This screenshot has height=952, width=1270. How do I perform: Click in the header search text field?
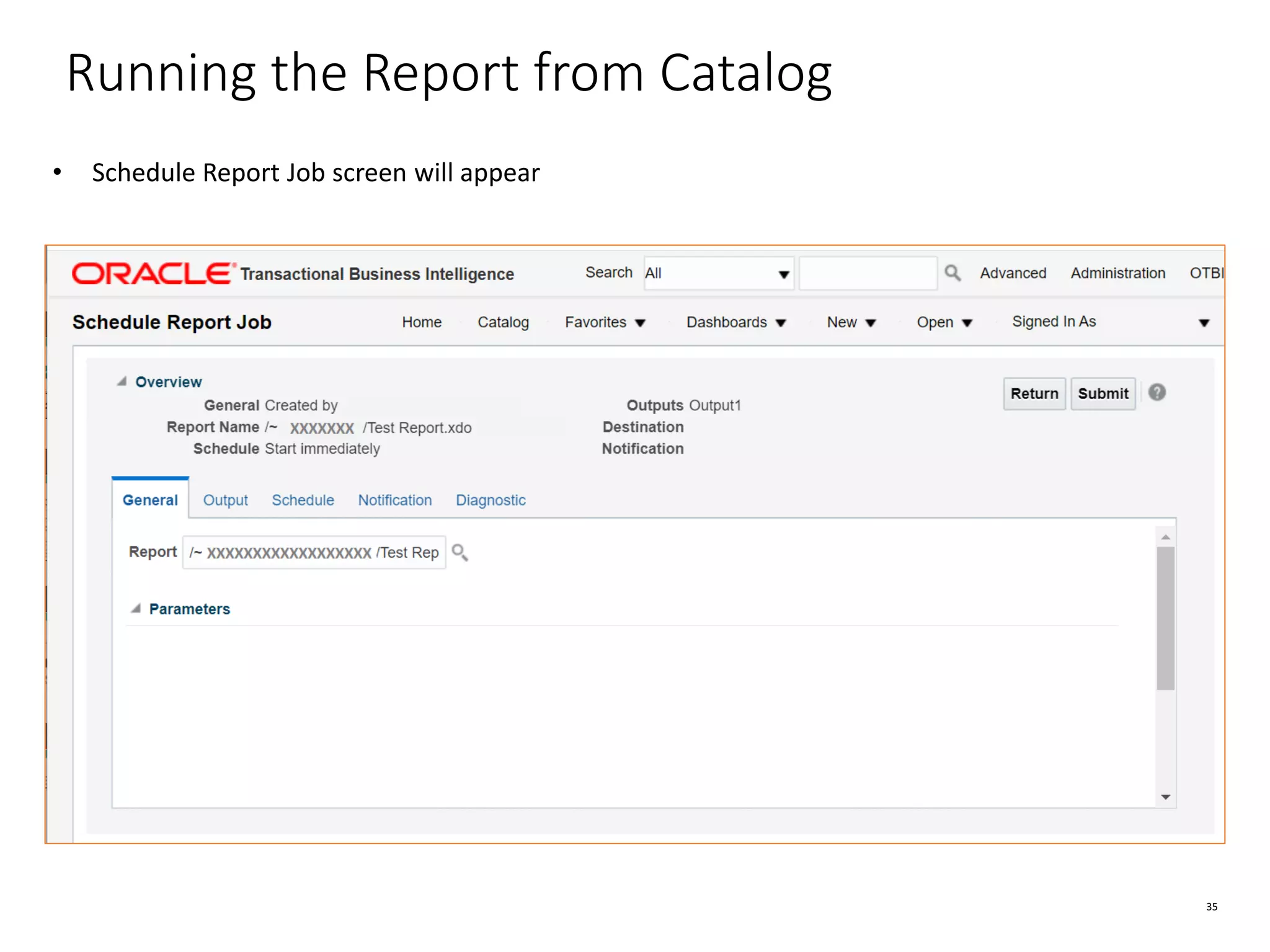pyautogui.click(x=868, y=273)
